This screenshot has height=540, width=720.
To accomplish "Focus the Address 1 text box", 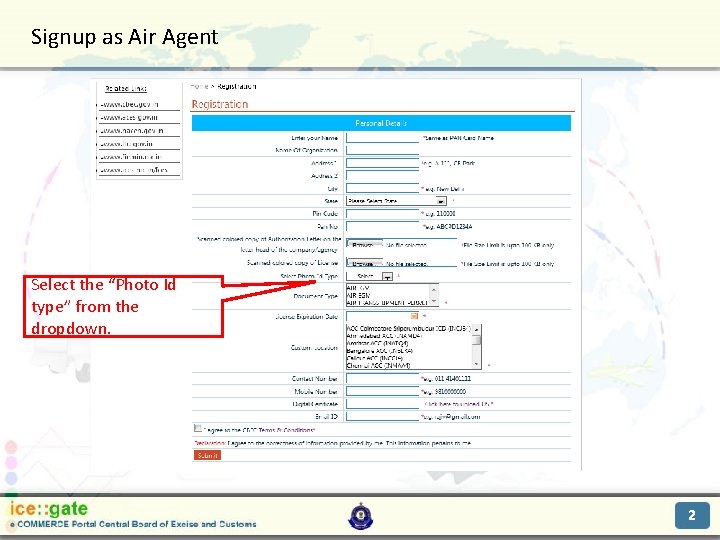I will [382, 163].
